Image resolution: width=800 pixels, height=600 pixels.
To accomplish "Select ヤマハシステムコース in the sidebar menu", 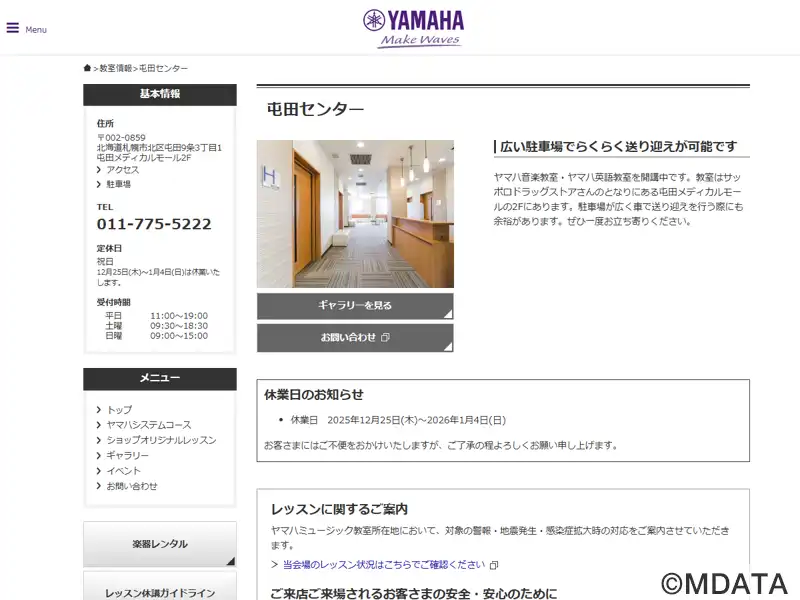I will tap(149, 425).
